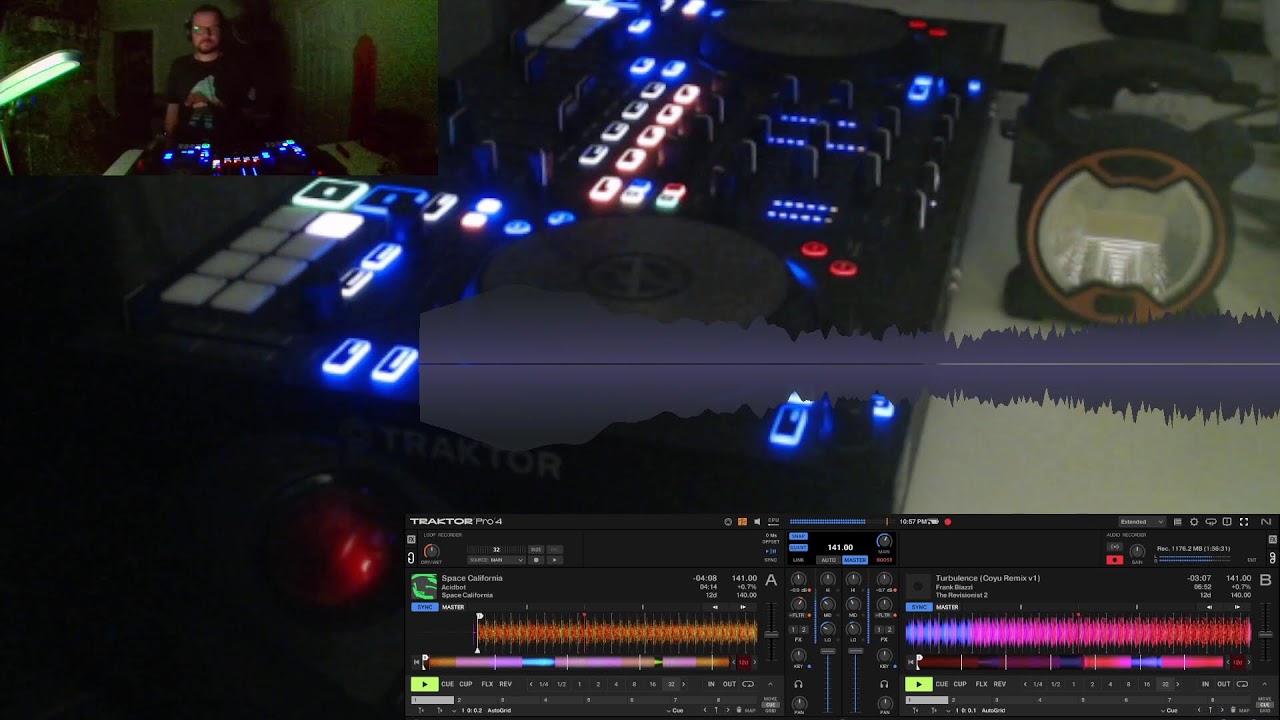Click key up arrow next to 12d Deck A
1280x720 pixels.
pos(755,662)
